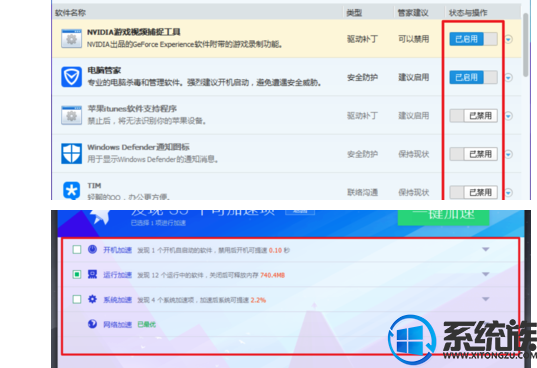
Task: Click the Windows Defender shield icon
Action: click(x=71, y=154)
